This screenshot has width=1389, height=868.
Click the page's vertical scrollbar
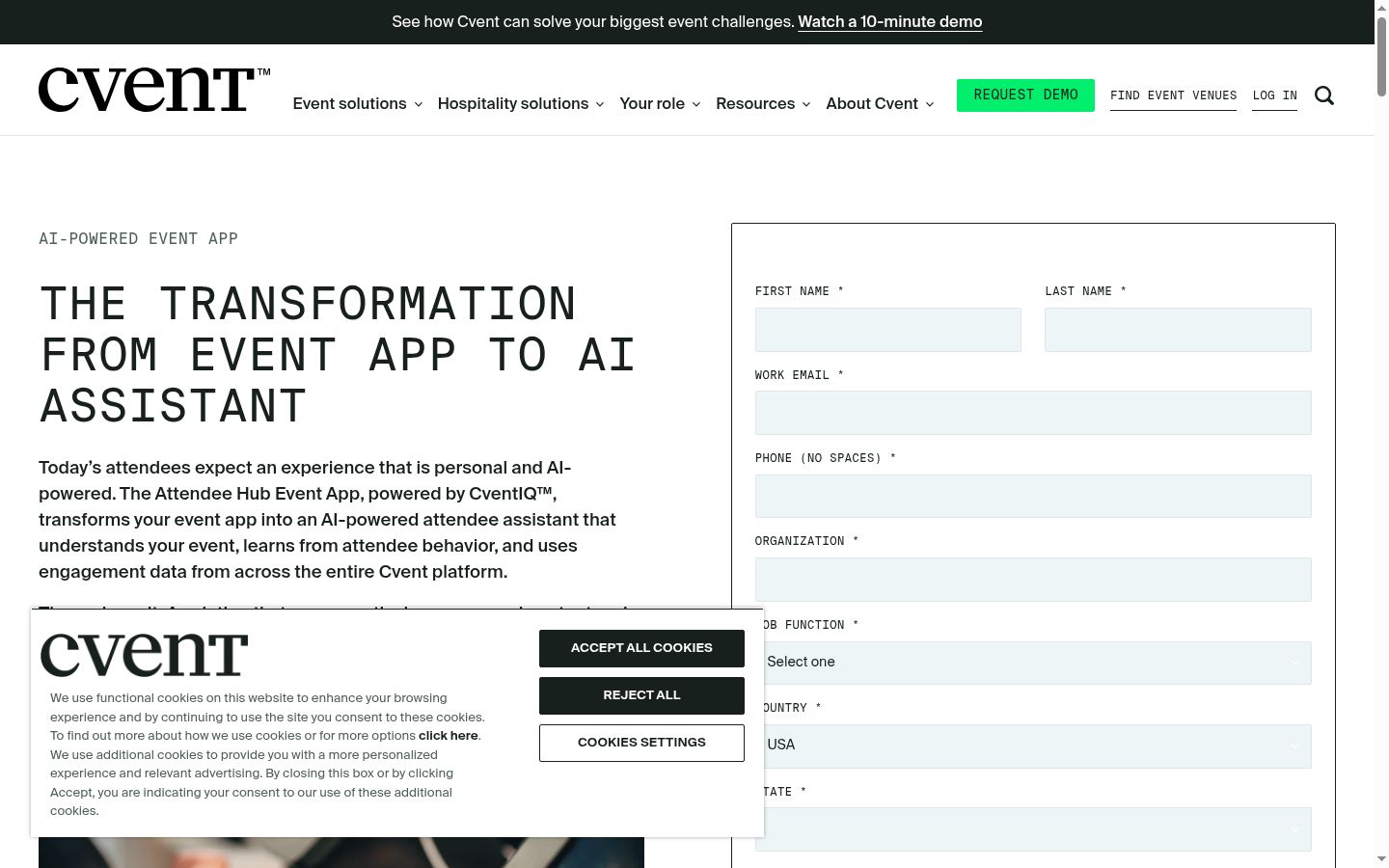[x=1381, y=56]
